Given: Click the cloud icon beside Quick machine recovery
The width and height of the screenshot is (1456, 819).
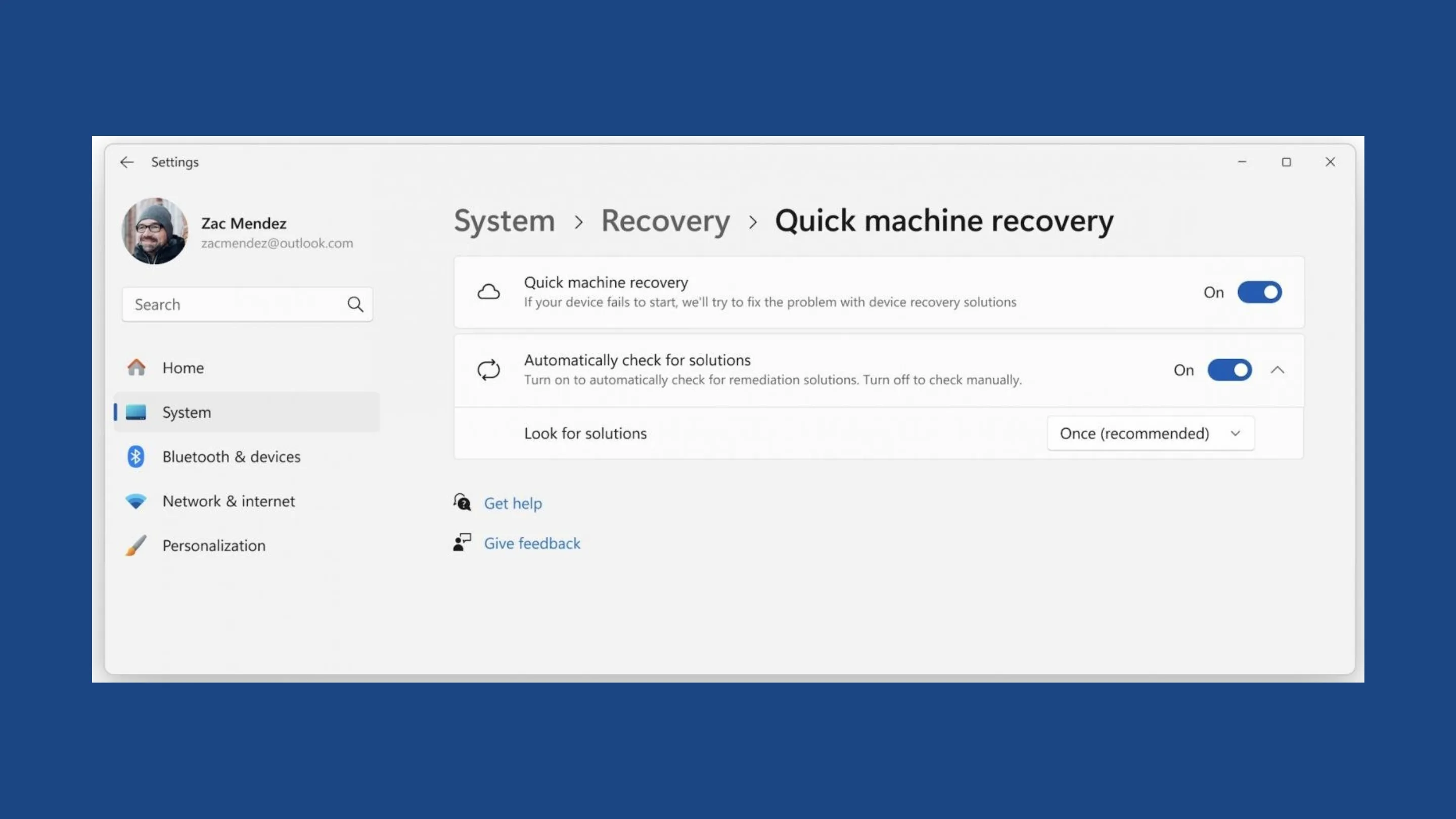Looking at the screenshot, I should (x=488, y=292).
